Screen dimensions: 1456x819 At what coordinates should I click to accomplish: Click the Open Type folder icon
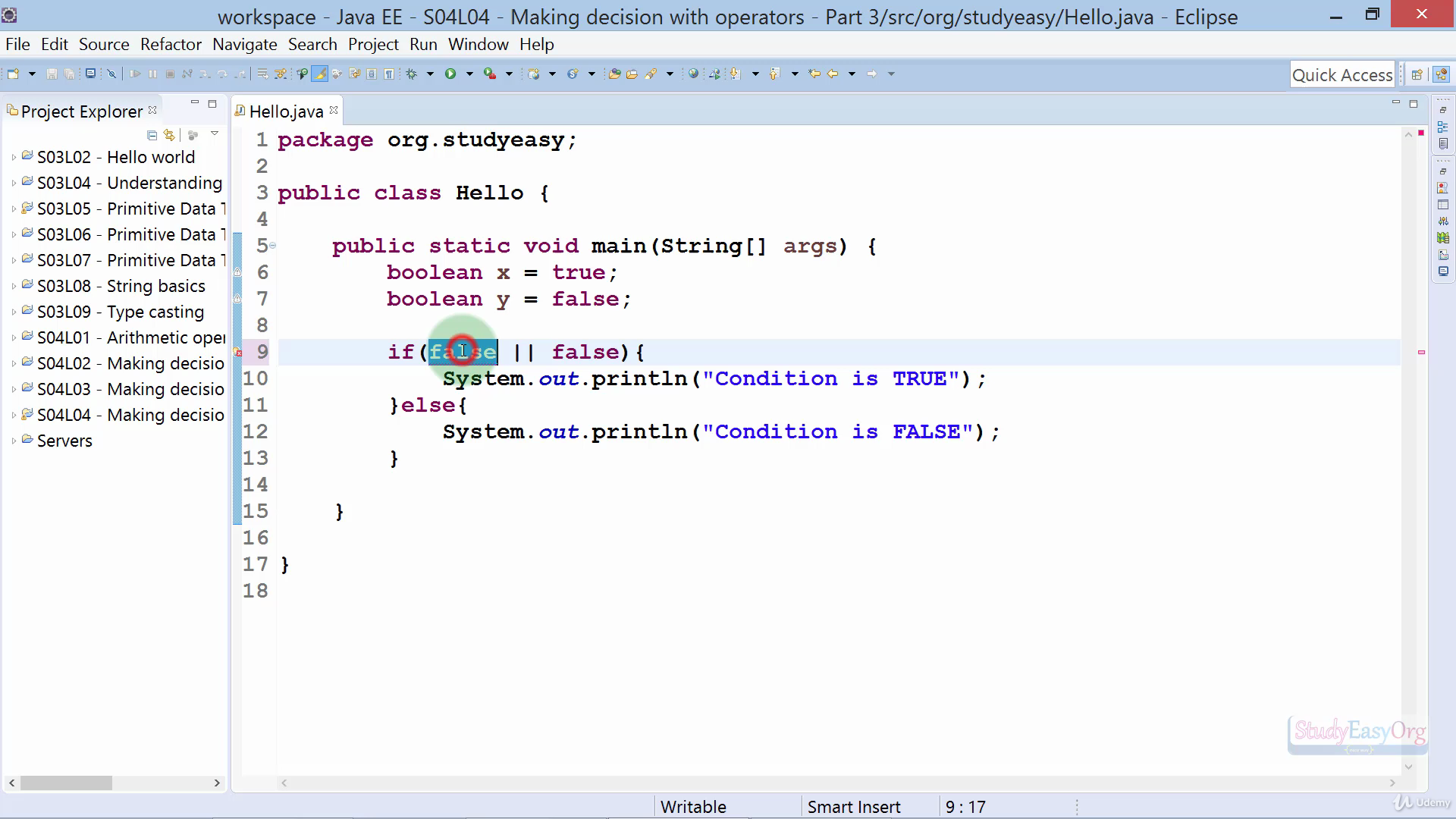point(614,74)
